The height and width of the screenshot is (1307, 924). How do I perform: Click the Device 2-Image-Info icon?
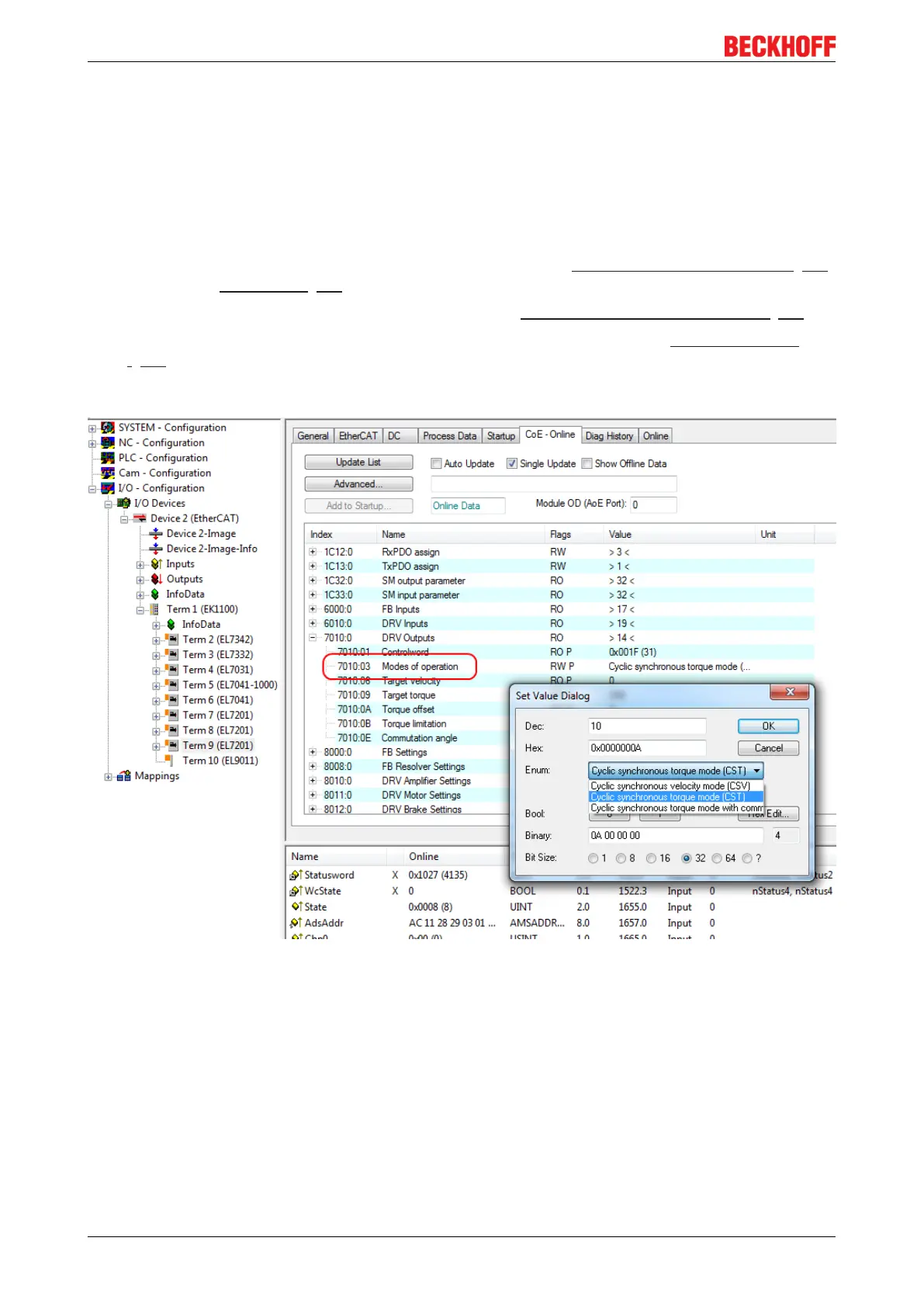click(156, 549)
